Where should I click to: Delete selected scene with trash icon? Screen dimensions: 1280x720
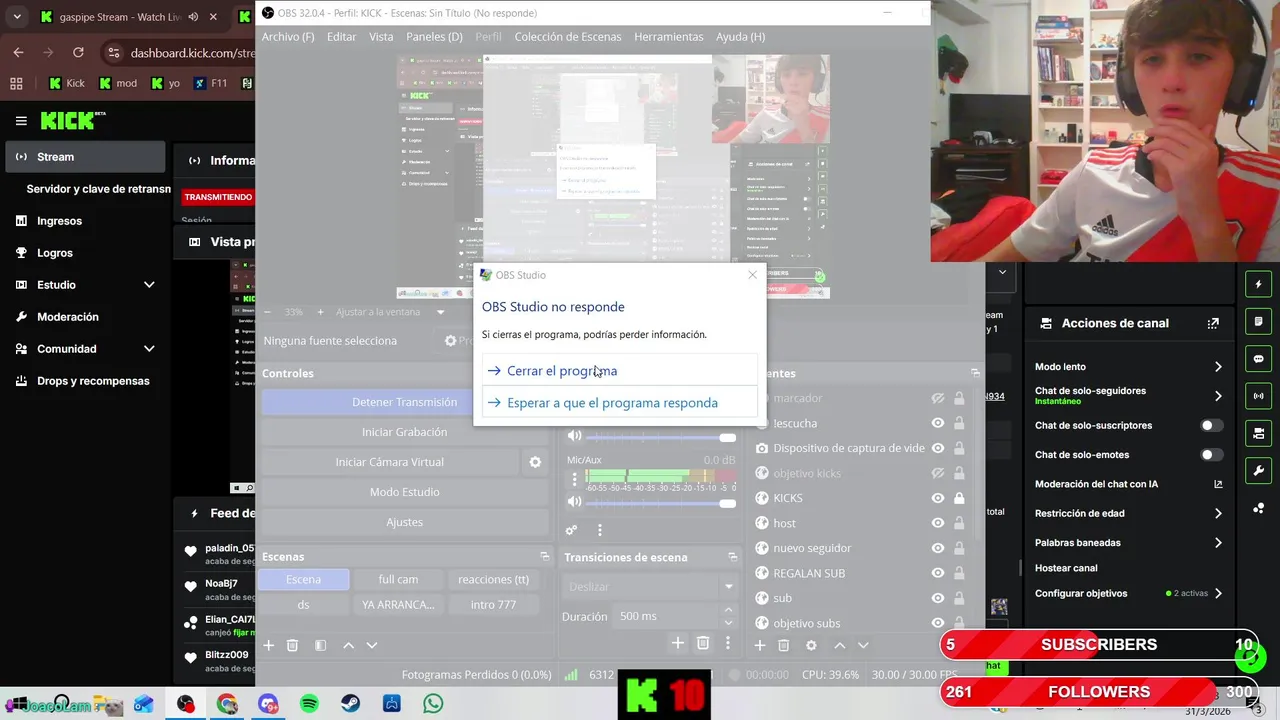coord(292,645)
